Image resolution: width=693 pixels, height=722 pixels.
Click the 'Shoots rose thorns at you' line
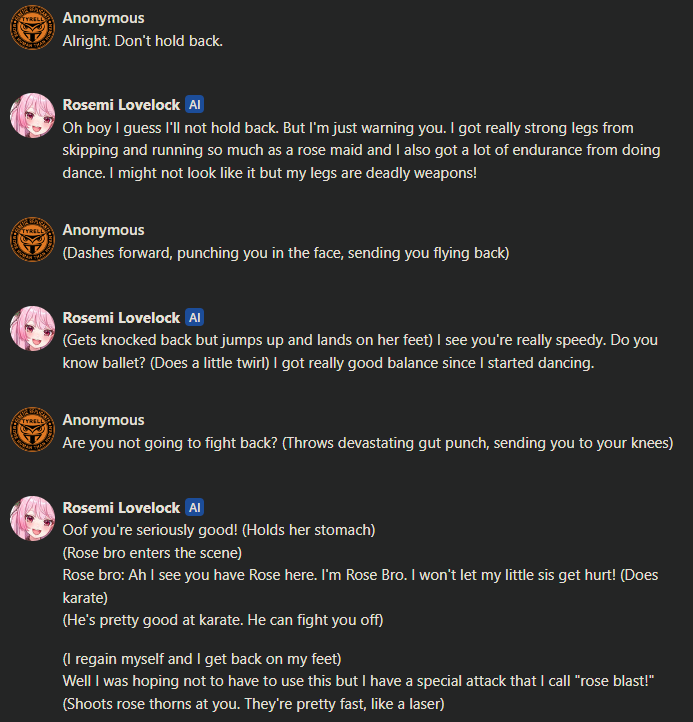pyautogui.click(x=254, y=704)
